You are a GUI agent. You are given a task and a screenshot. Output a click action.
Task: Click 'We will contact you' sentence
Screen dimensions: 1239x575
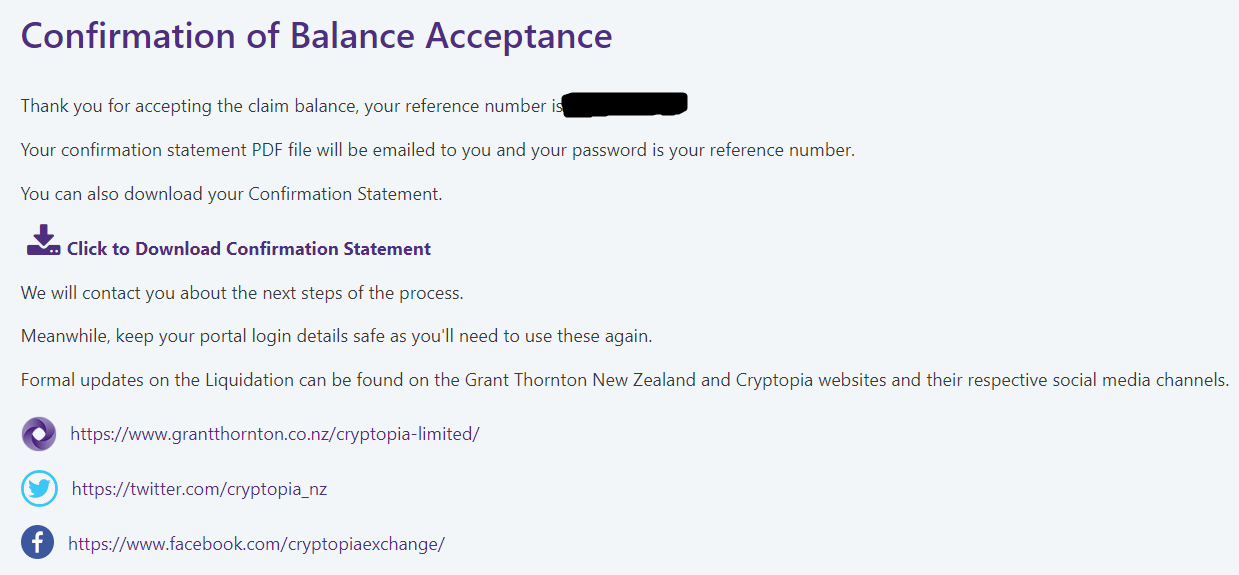tap(242, 293)
